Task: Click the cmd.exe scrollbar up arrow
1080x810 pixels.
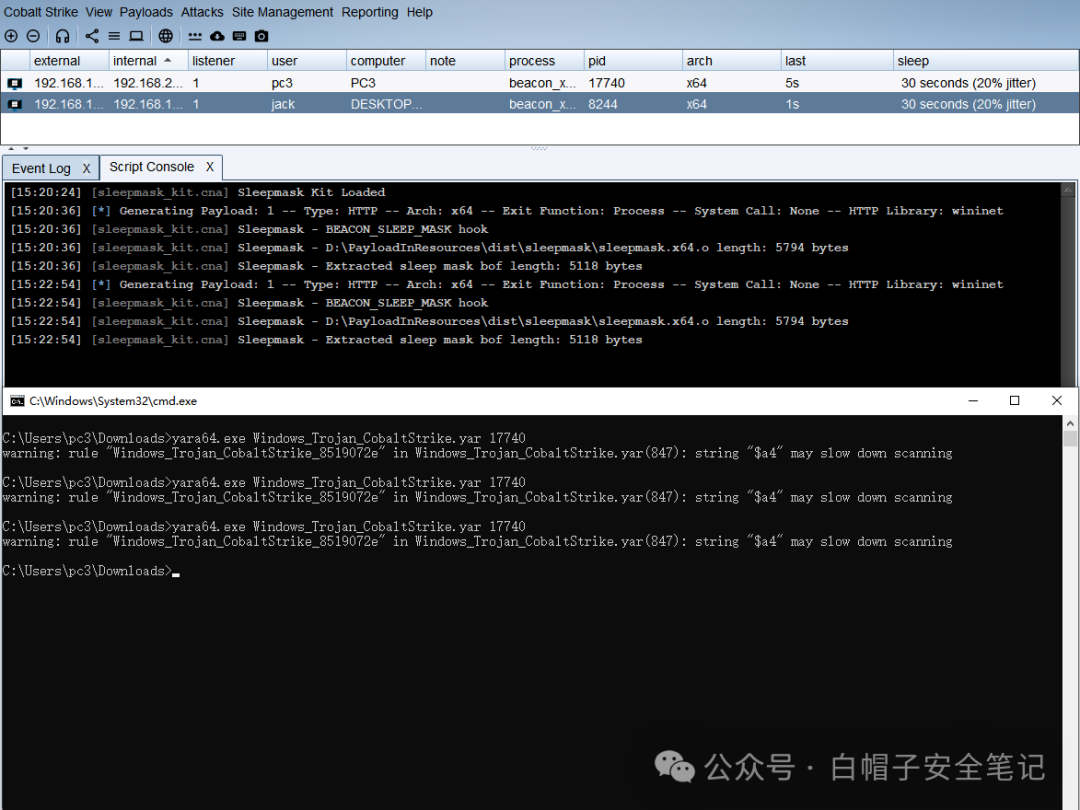Action: 1070,422
